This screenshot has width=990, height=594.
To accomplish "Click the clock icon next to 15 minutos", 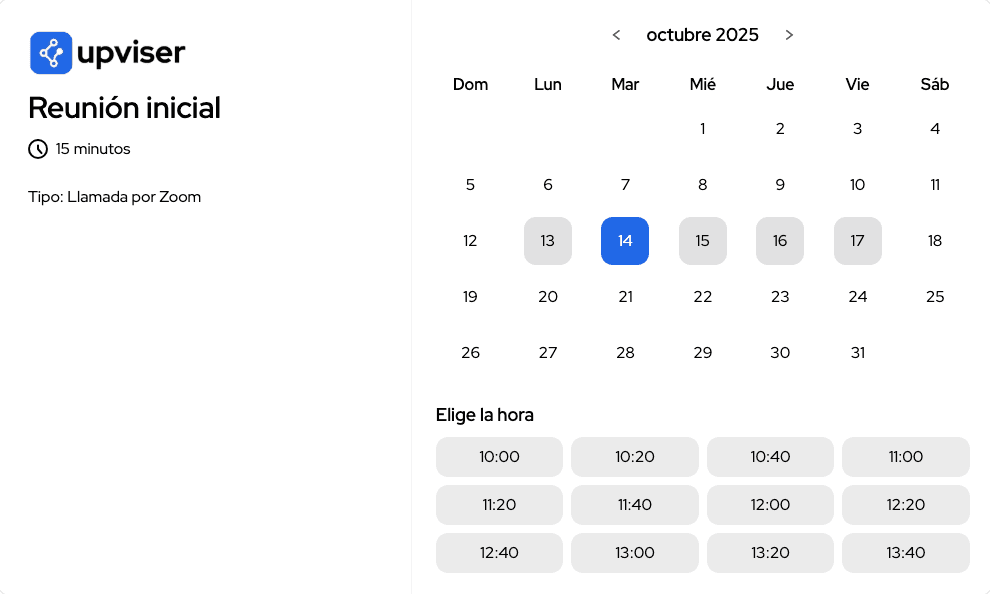I will coord(38,148).
